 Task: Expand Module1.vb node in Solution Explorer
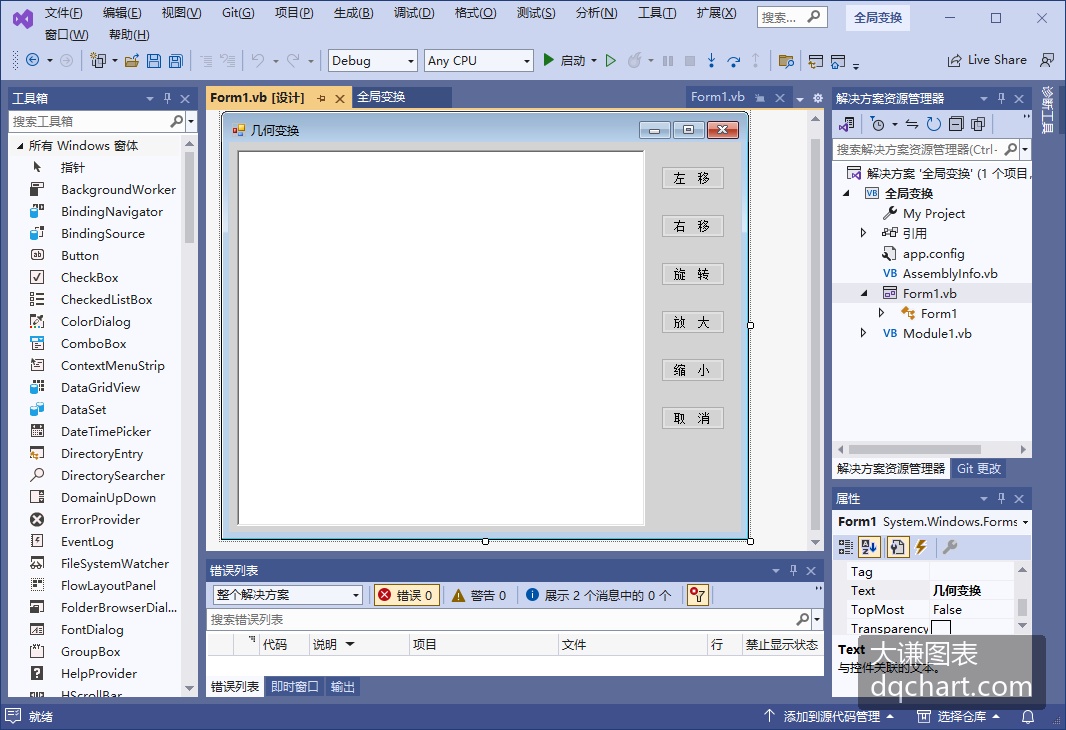pyautogui.click(x=863, y=333)
